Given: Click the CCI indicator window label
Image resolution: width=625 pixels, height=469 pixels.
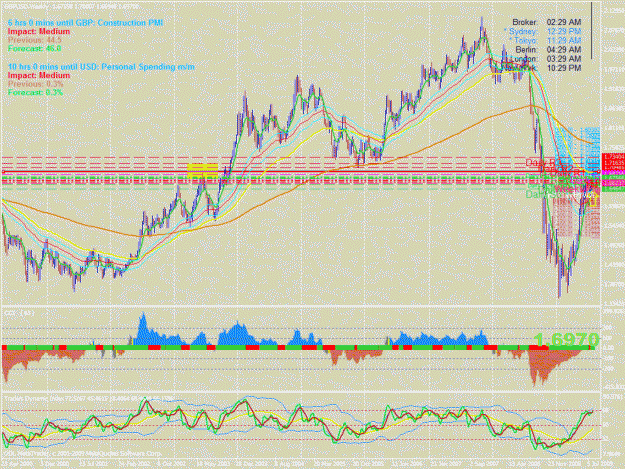Looking at the screenshot, I should point(19,313).
